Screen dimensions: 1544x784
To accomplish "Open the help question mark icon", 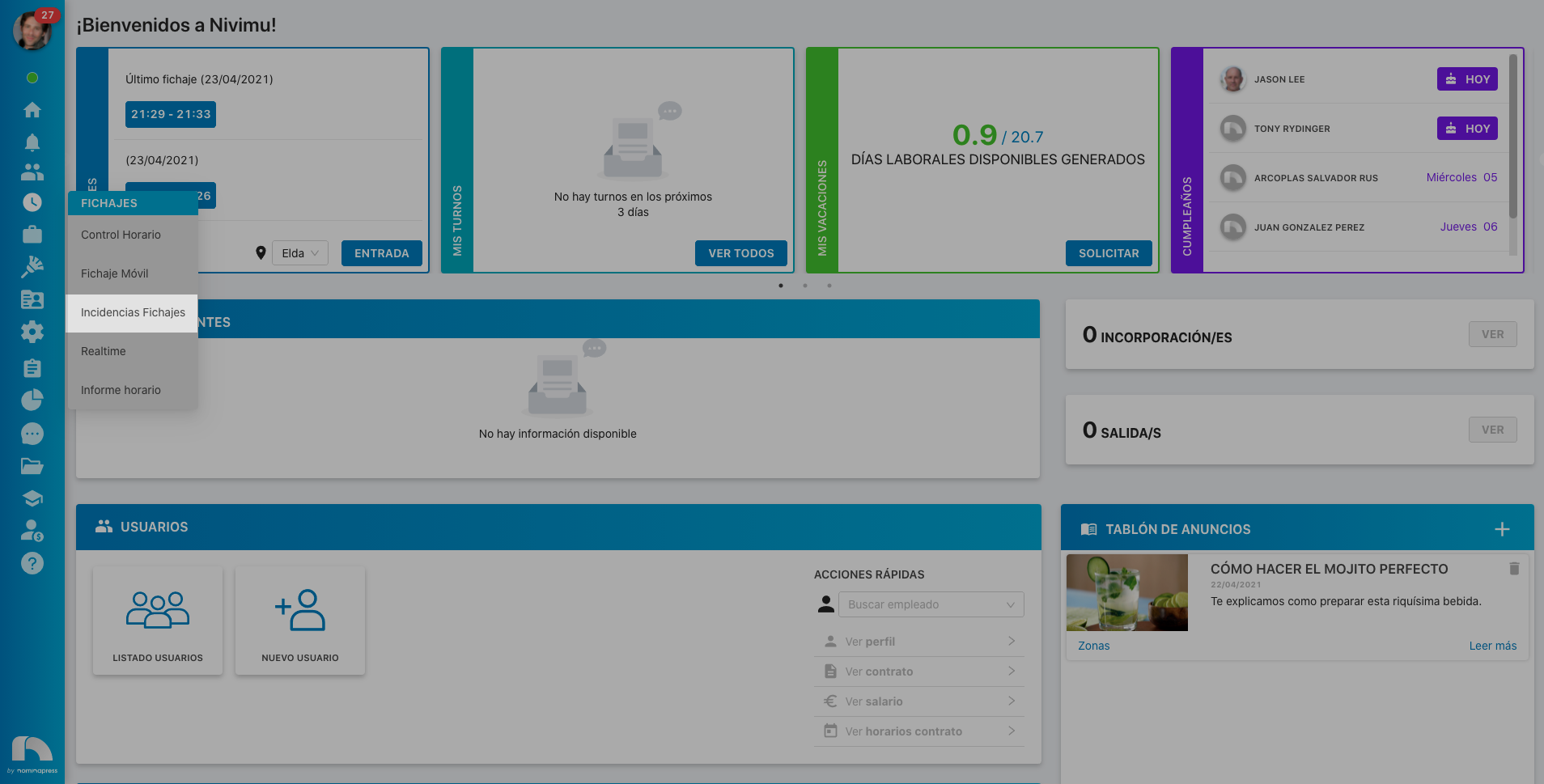I will [32, 563].
